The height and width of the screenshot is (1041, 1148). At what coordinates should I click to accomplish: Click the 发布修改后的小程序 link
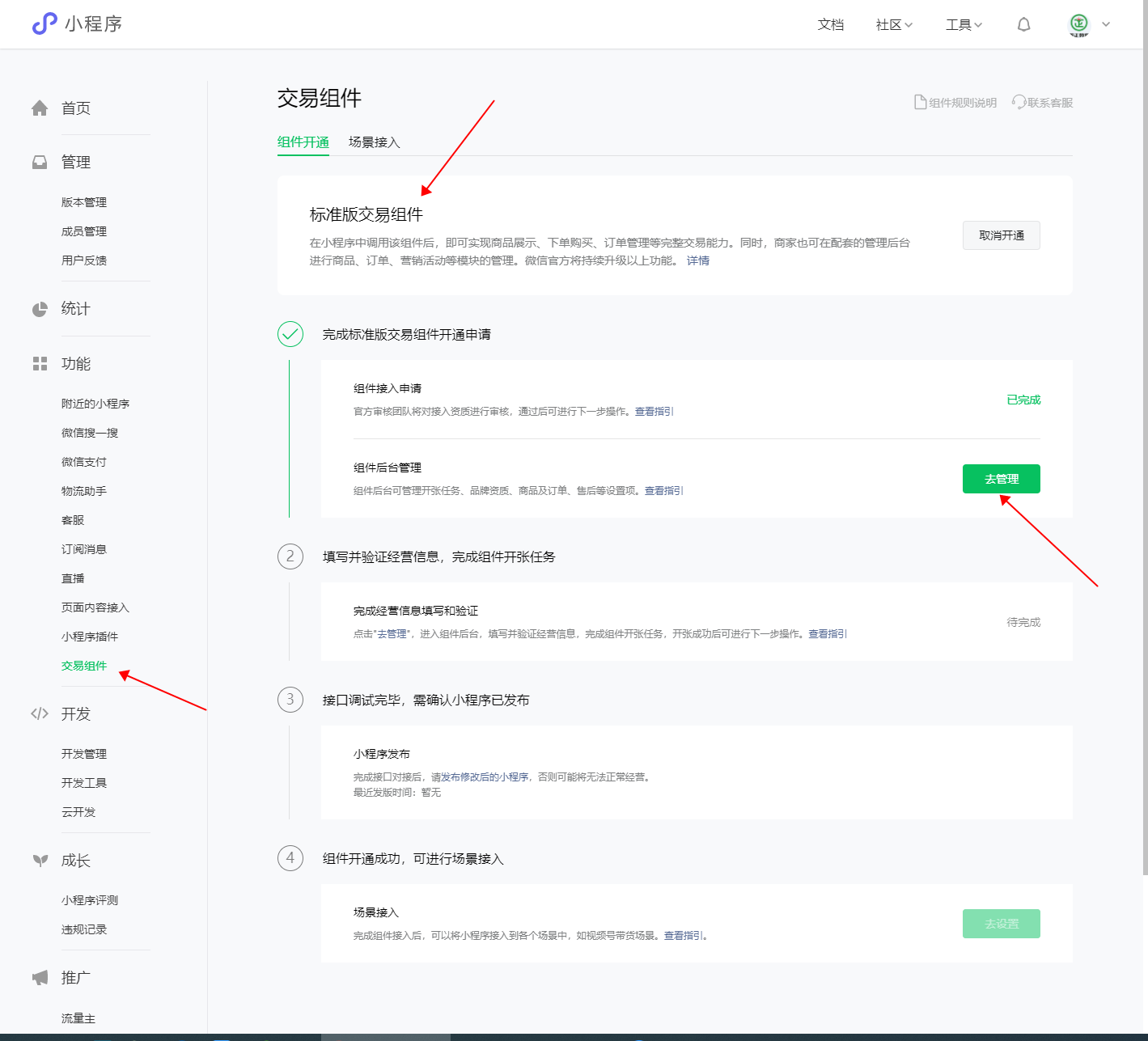[485, 777]
